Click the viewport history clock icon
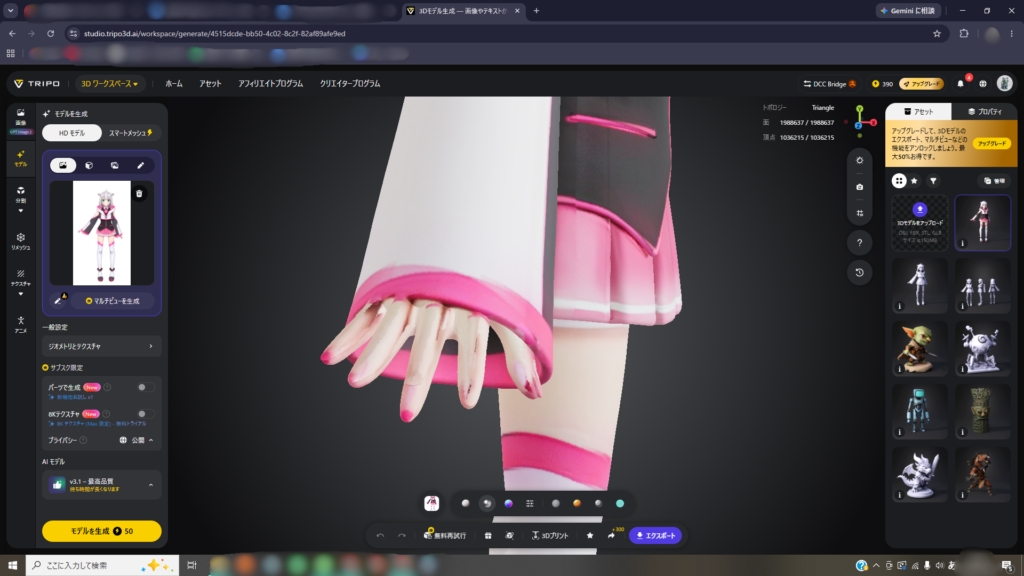Screen dimensions: 1024x576 coord(859,272)
